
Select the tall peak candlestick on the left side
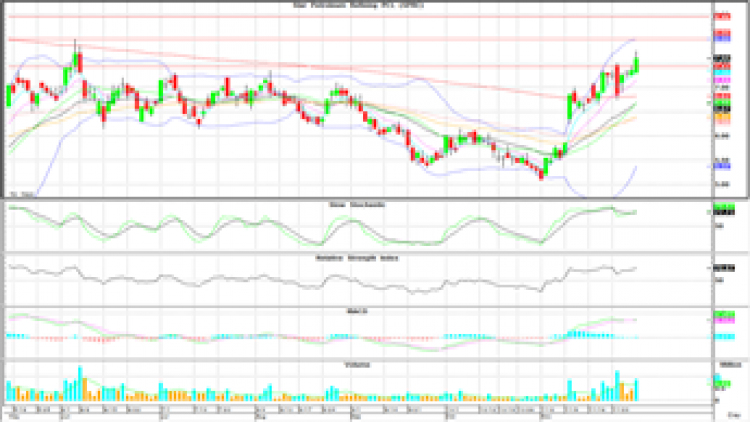77,58
